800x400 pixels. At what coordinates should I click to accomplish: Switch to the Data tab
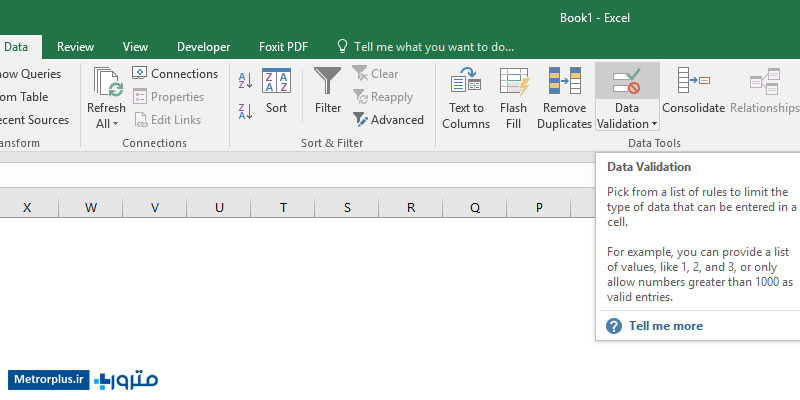[16, 47]
